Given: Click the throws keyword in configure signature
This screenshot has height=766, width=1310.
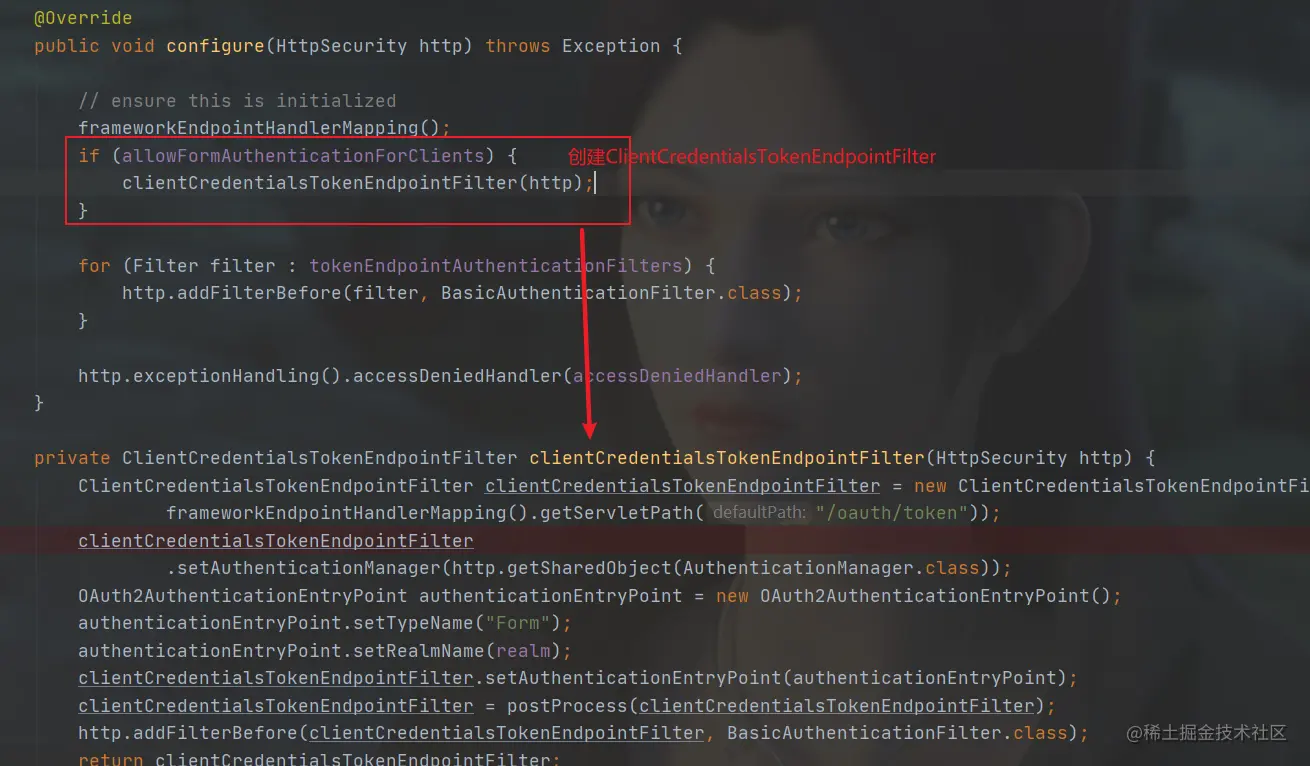Looking at the screenshot, I should pos(518,46).
